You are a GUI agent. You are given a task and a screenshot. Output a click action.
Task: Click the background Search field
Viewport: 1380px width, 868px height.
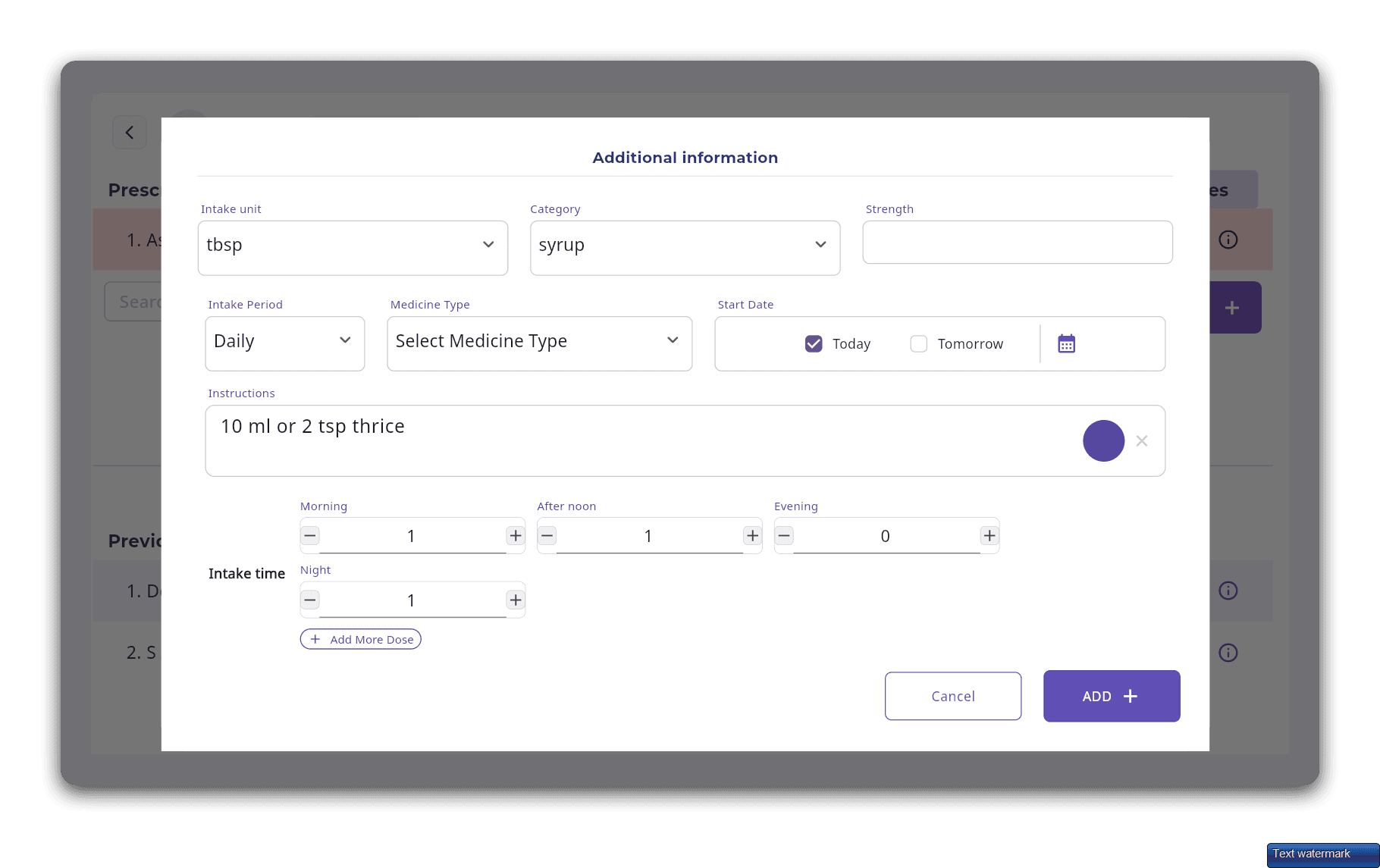click(x=133, y=302)
